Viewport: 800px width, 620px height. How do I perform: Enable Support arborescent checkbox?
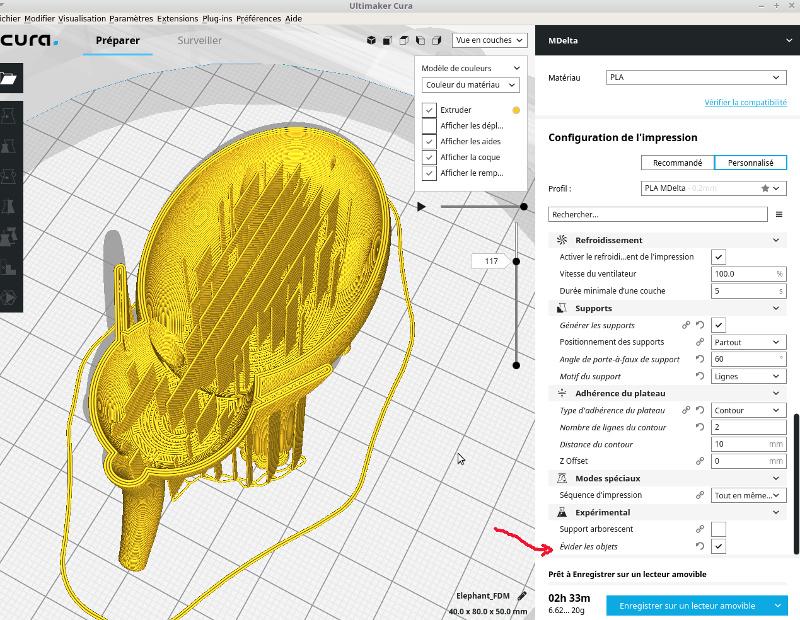pos(718,529)
